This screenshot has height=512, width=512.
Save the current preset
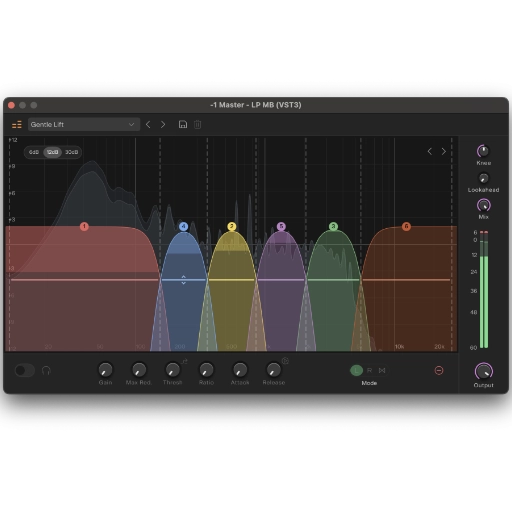183,125
